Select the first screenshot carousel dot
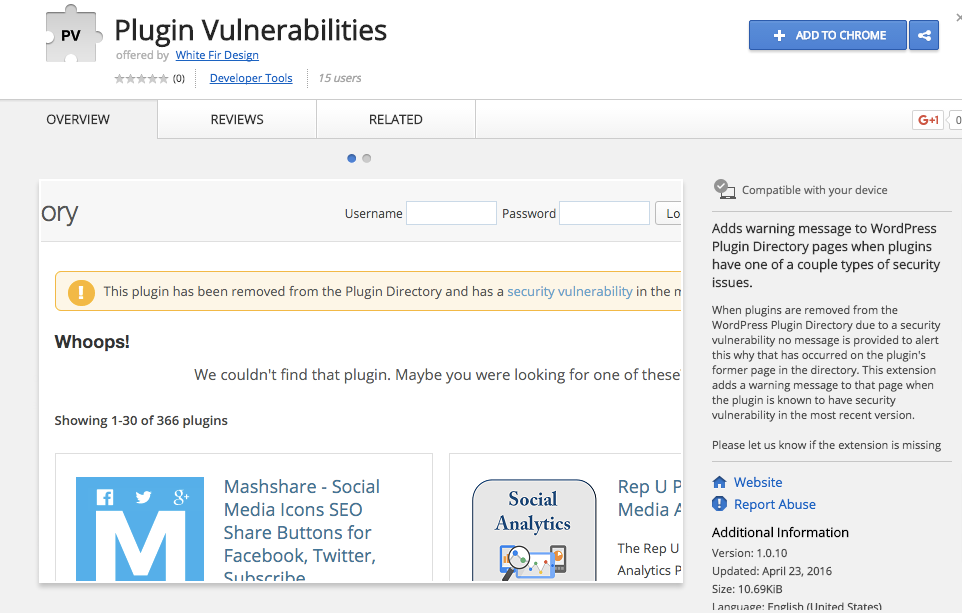The image size is (962, 613). point(352,158)
